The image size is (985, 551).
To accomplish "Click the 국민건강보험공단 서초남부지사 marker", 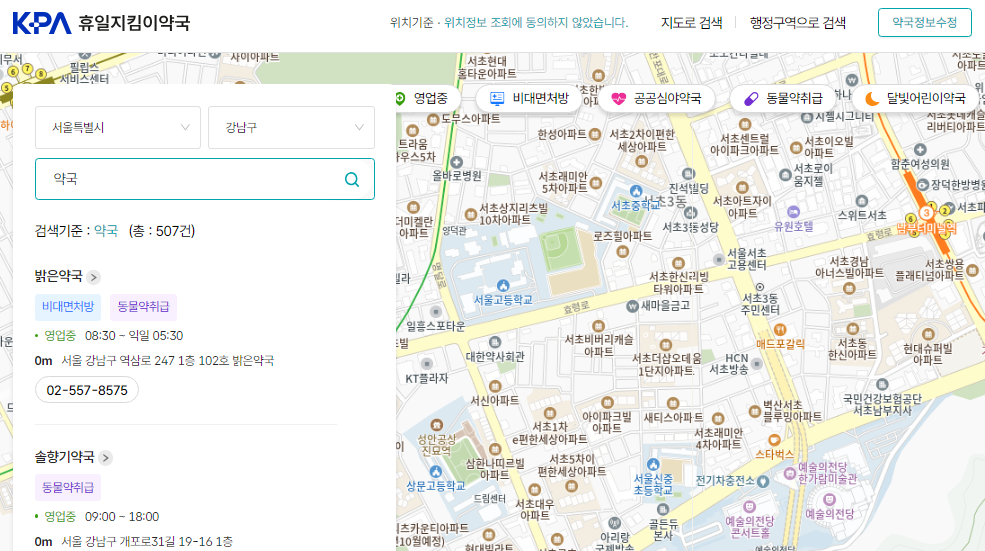I will pyautogui.click(x=882, y=385).
